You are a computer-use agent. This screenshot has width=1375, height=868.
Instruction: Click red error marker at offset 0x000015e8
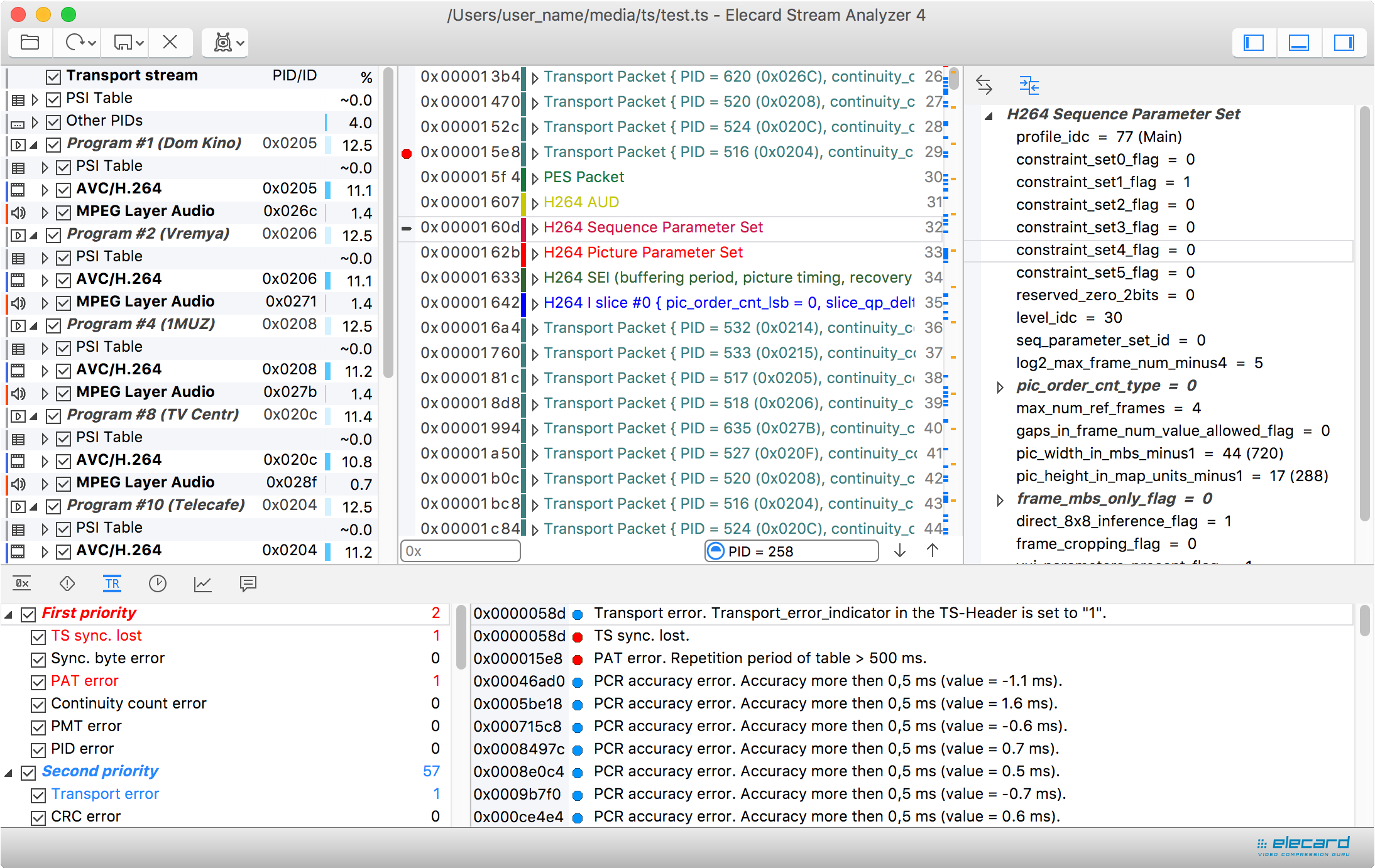coord(407,153)
